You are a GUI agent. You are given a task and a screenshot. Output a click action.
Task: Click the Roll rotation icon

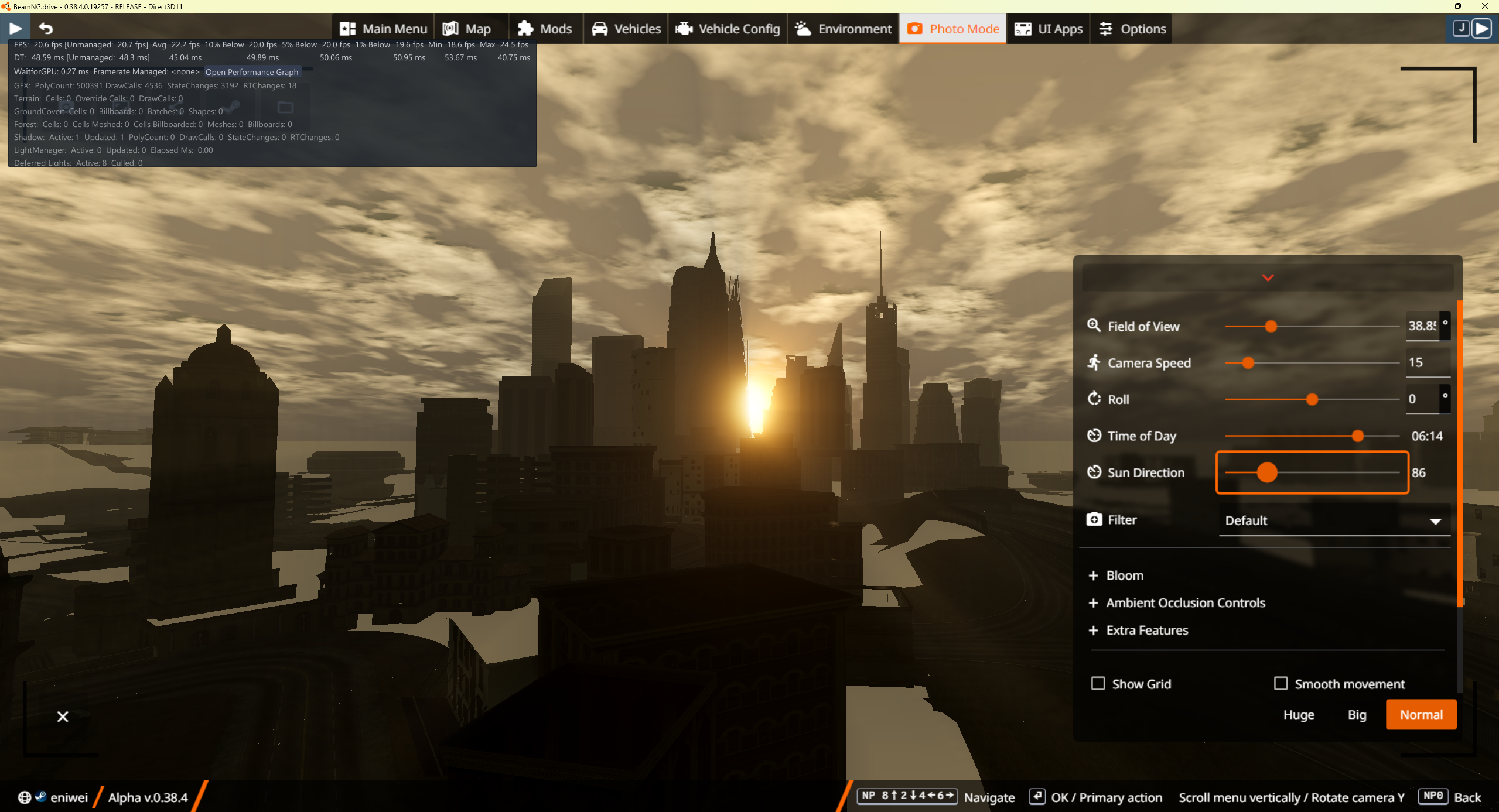[1094, 399]
